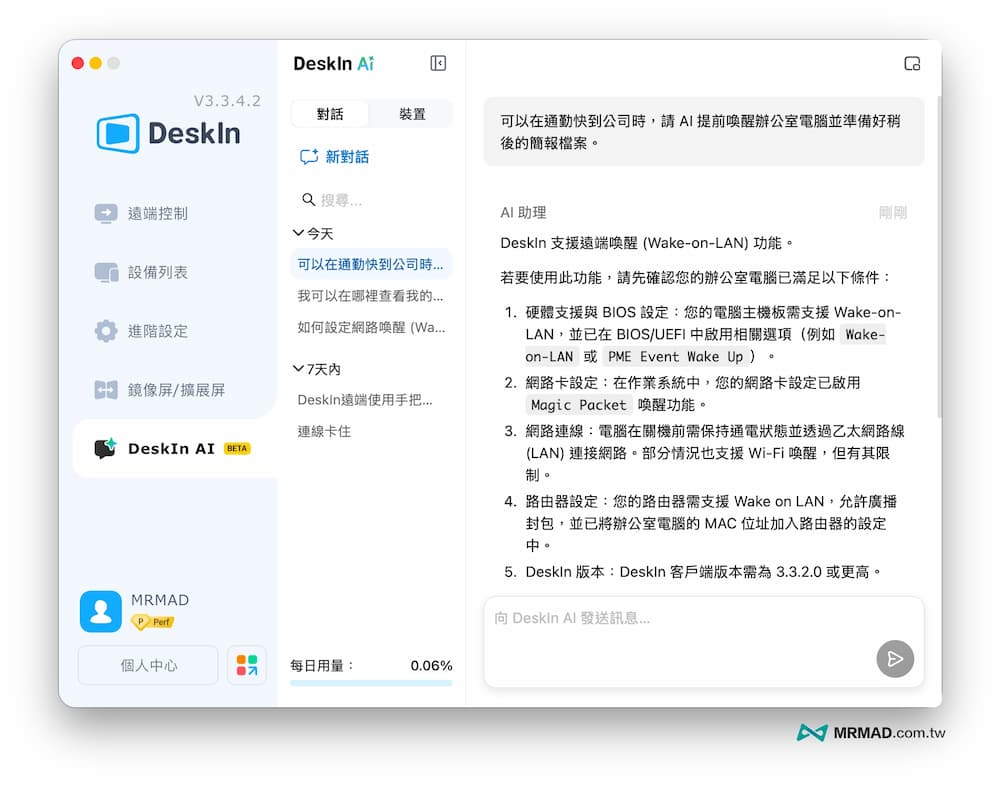Click the yellow Perf membership badge
The image size is (1000, 785).
[x=153, y=621]
